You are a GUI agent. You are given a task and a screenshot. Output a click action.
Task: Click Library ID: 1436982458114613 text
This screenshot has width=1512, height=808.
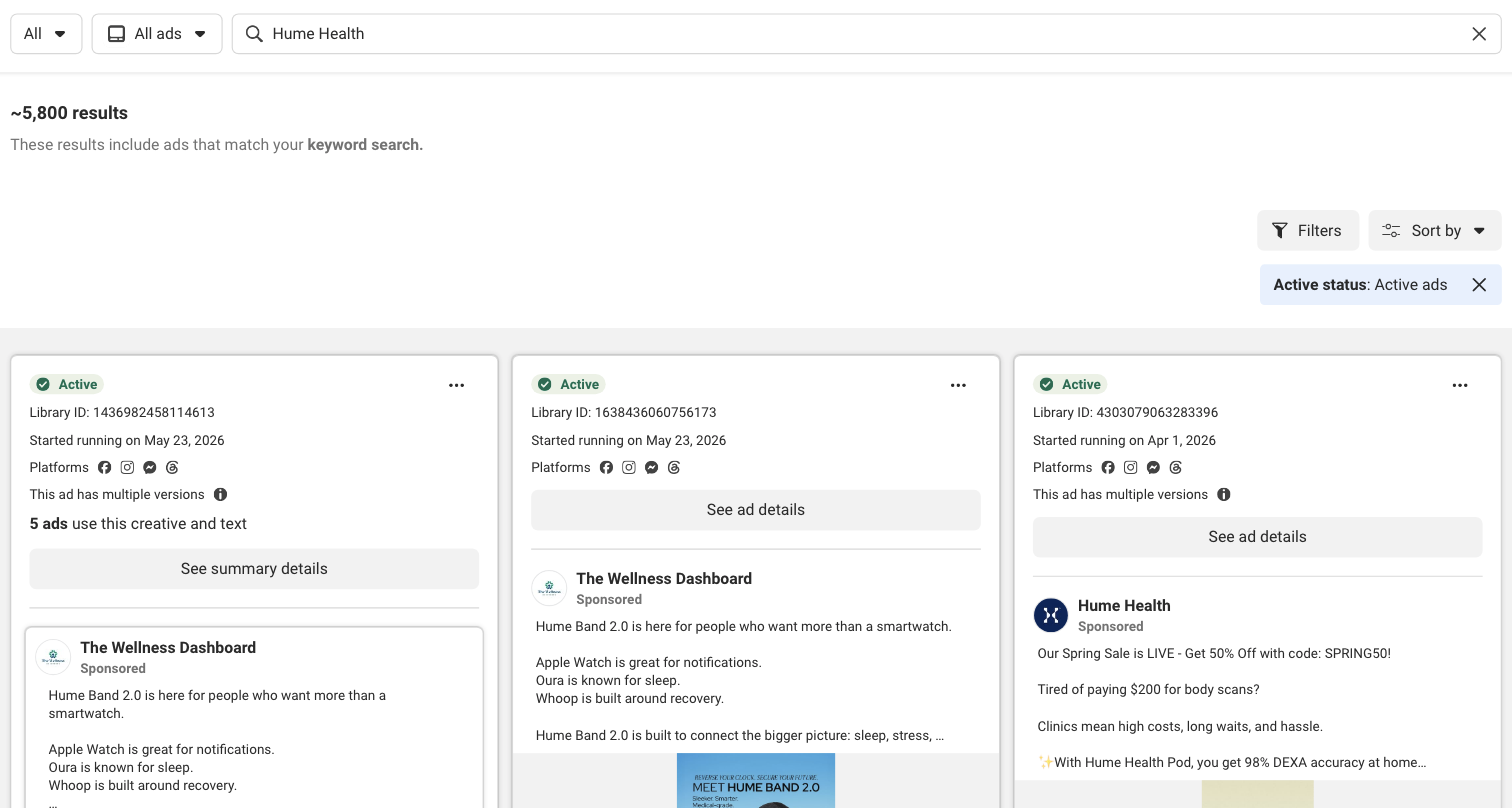(x=122, y=412)
